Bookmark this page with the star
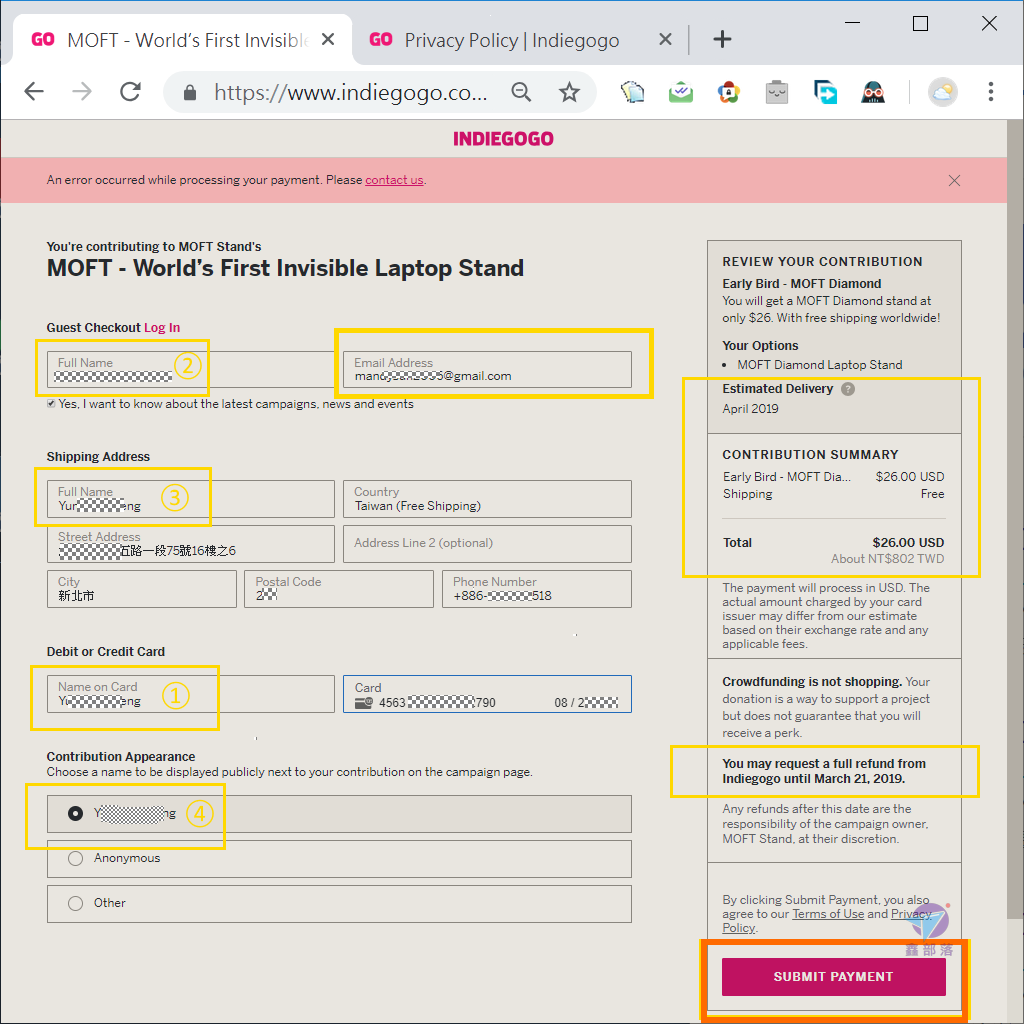 pos(569,92)
